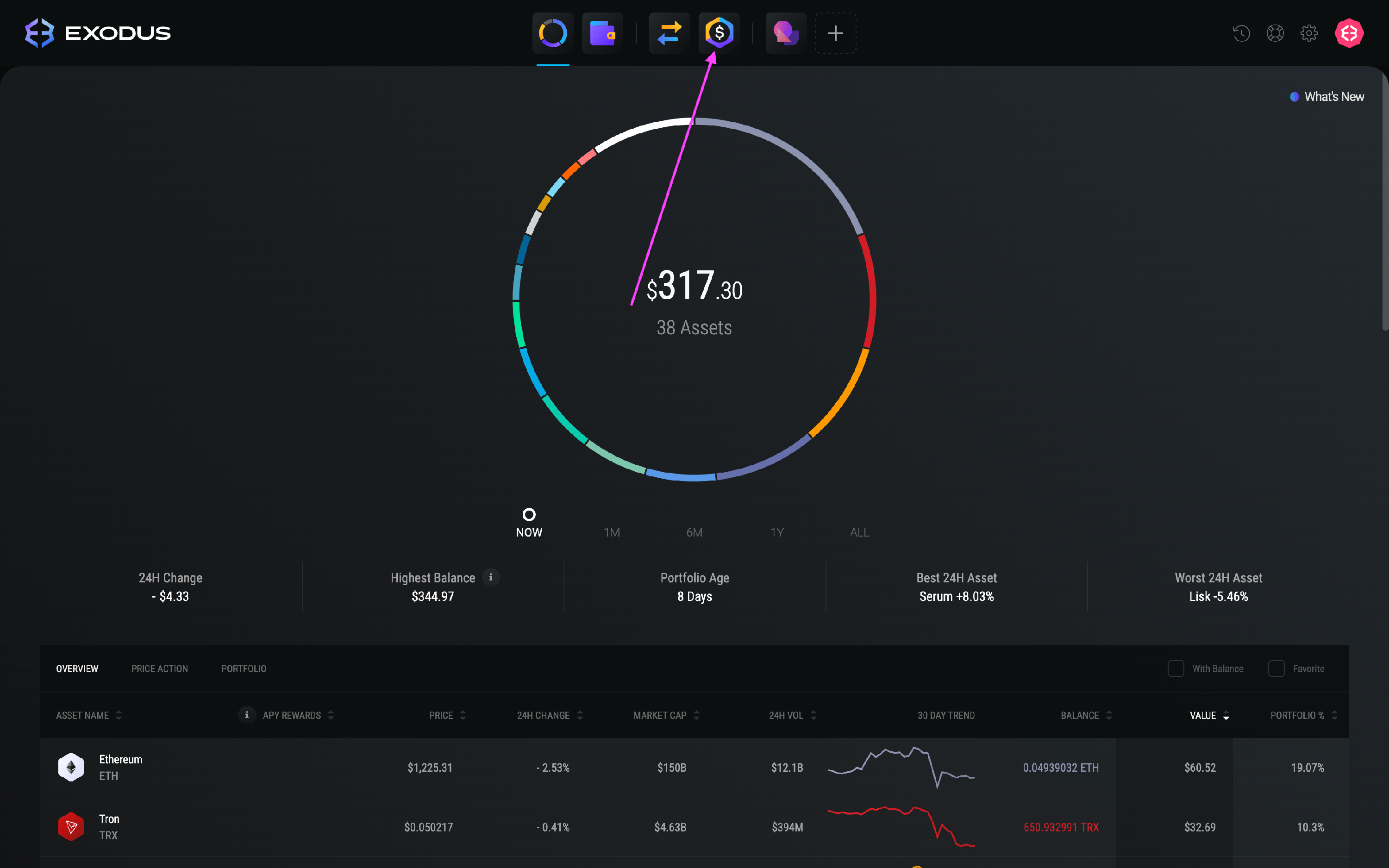Open the settings gear icon
The image size is (1389, 868).
click(x=1308, y=33)
